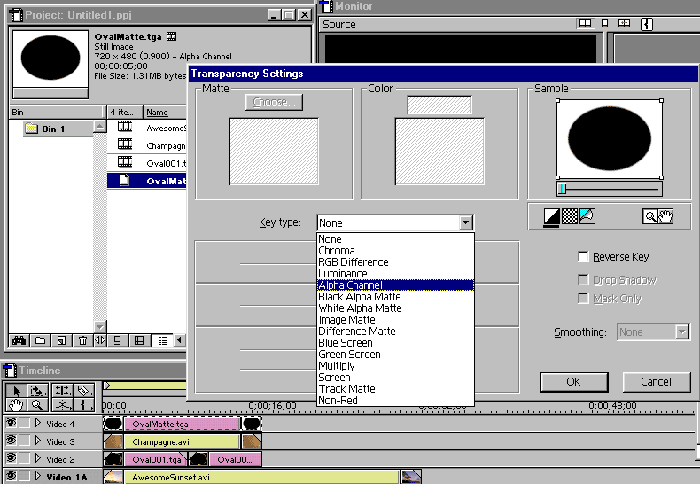Click the binoculars Find icon in Project window
Screen dimensions: 700x484
[19, 341]
